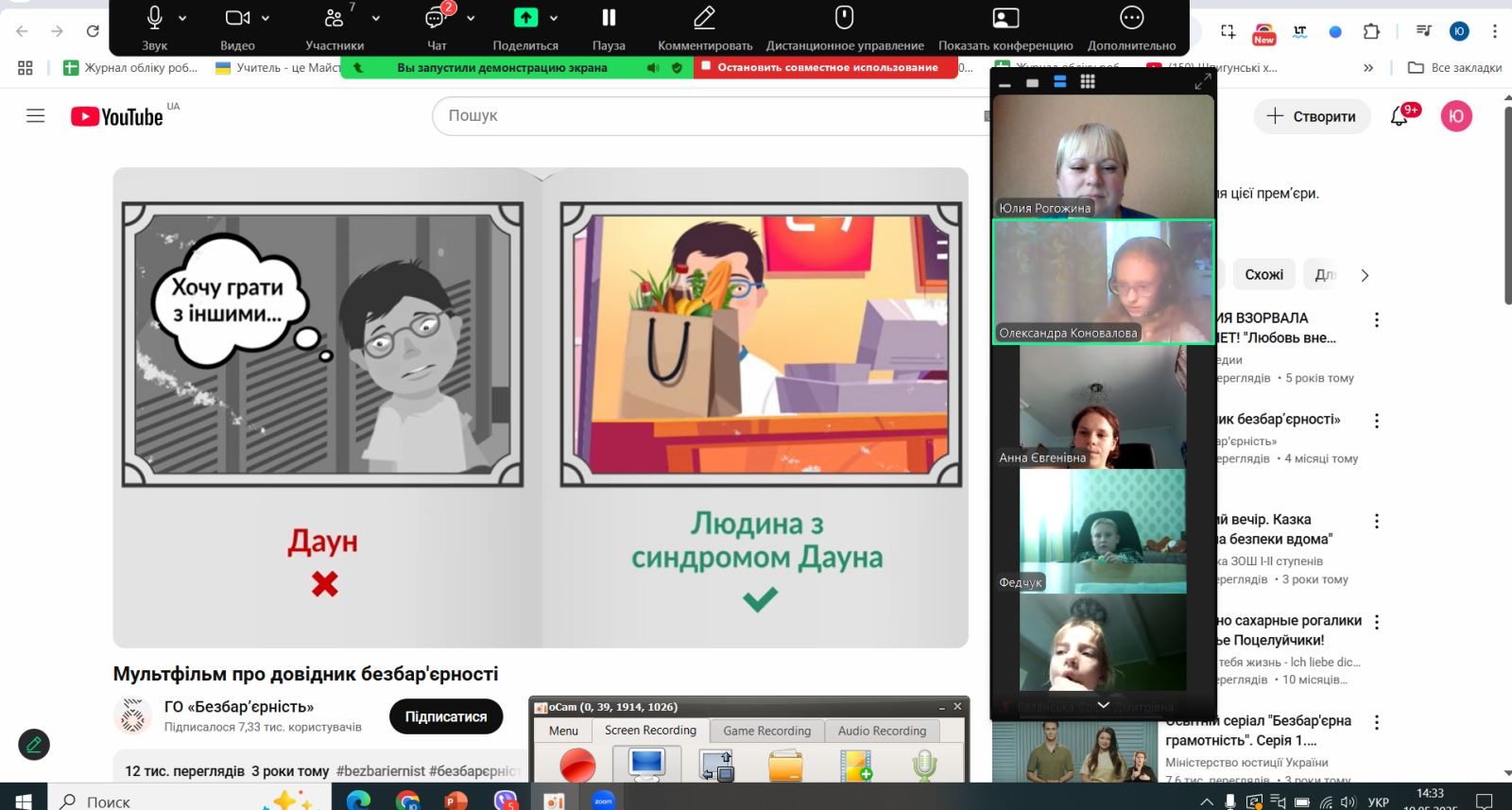Show more participants with the down chevron
This screenshot has height=810, width=1512.
coord(1103,705)
